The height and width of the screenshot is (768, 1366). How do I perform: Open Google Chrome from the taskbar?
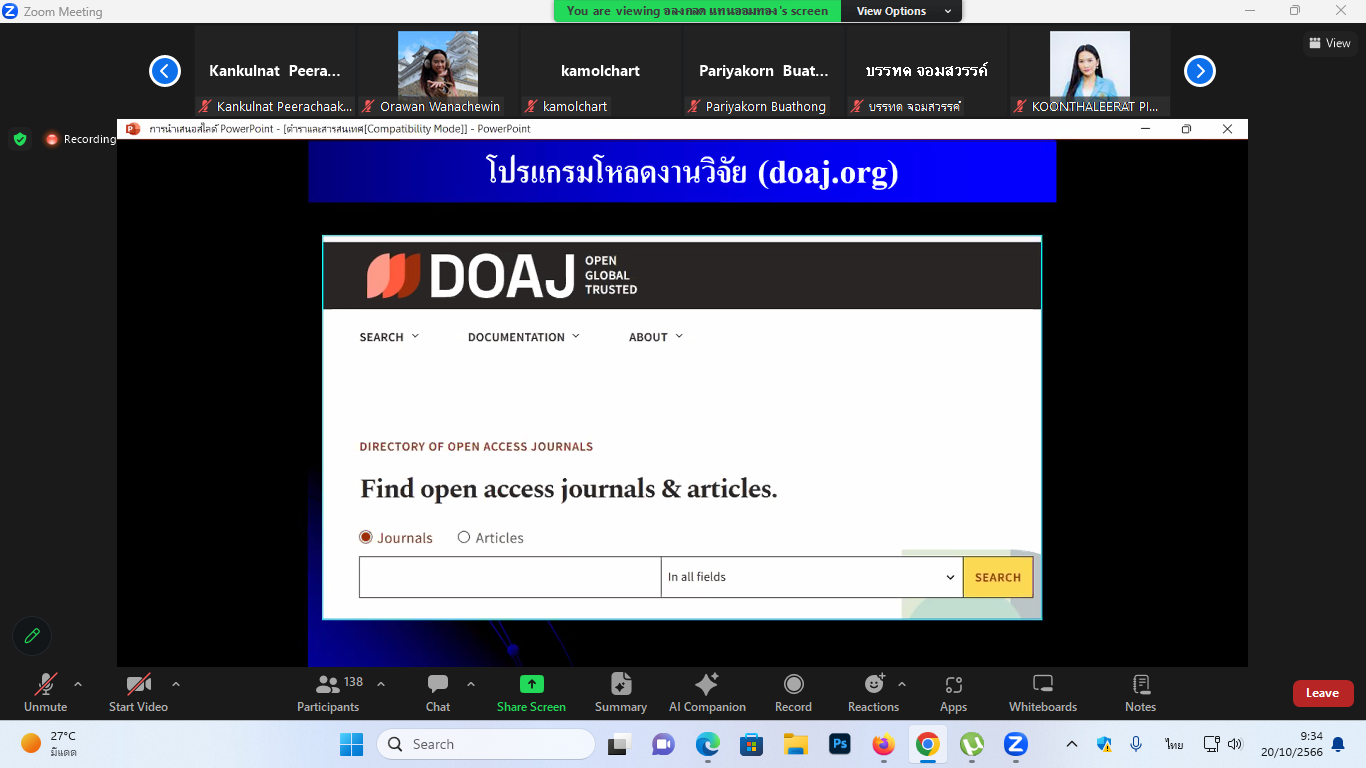pos(927,744)
